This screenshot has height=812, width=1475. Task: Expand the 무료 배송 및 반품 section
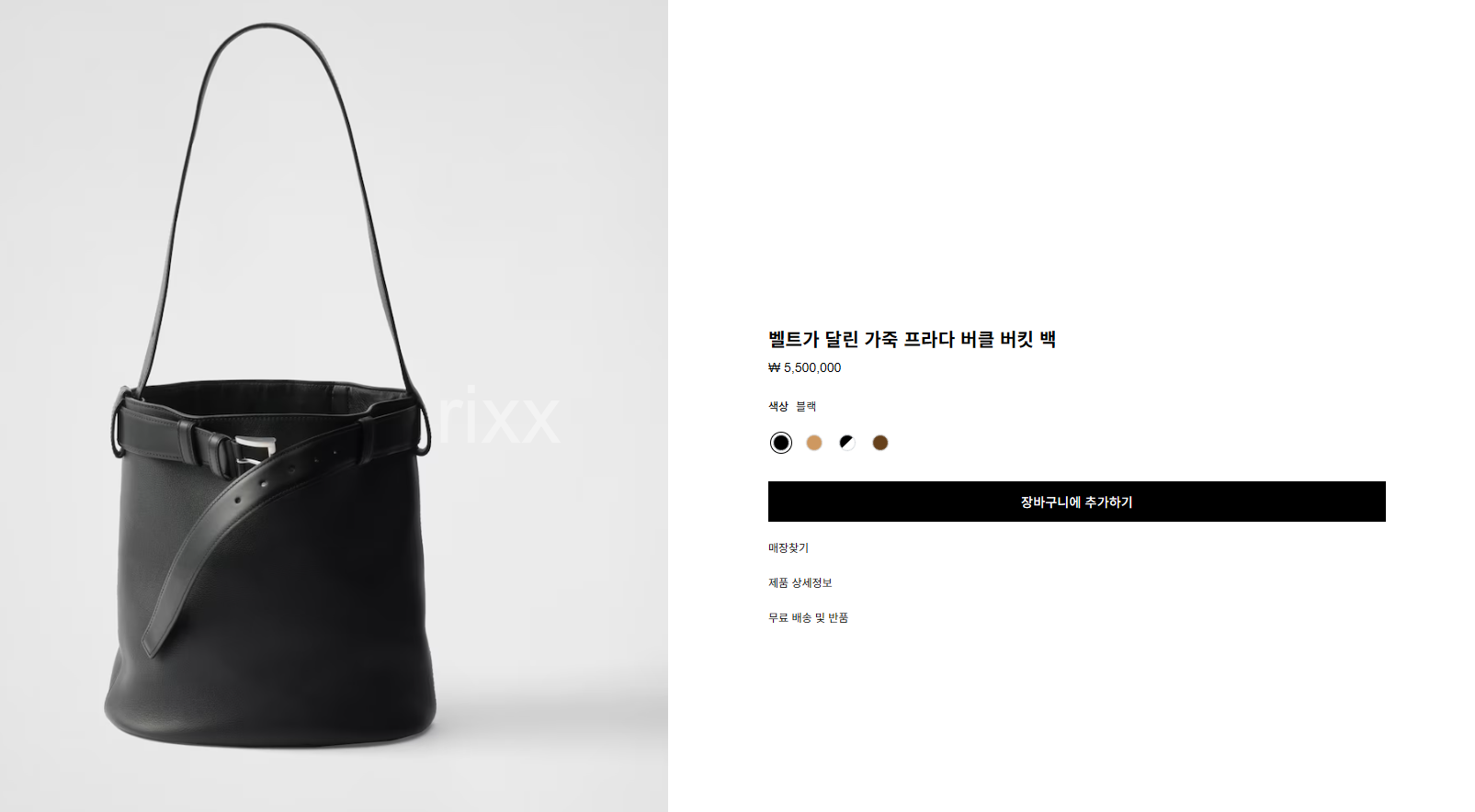tap(809, 617)
